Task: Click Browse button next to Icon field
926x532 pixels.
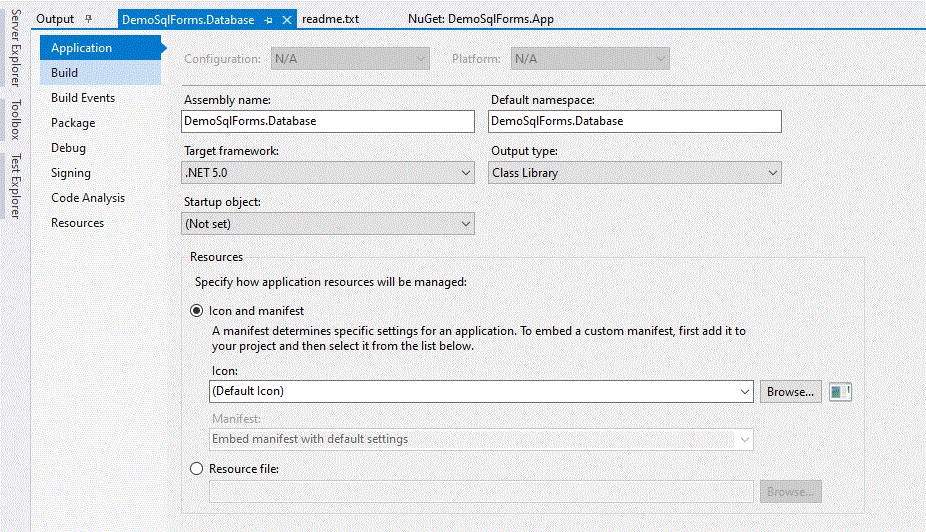Action: (790, 392)
